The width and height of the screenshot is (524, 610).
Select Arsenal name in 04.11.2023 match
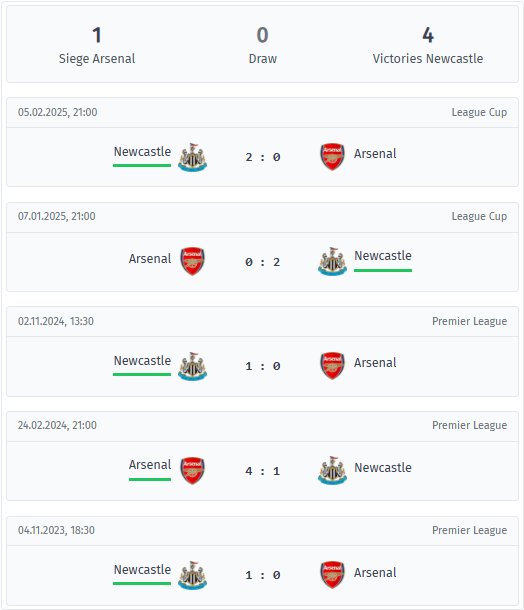coord(375,573)
